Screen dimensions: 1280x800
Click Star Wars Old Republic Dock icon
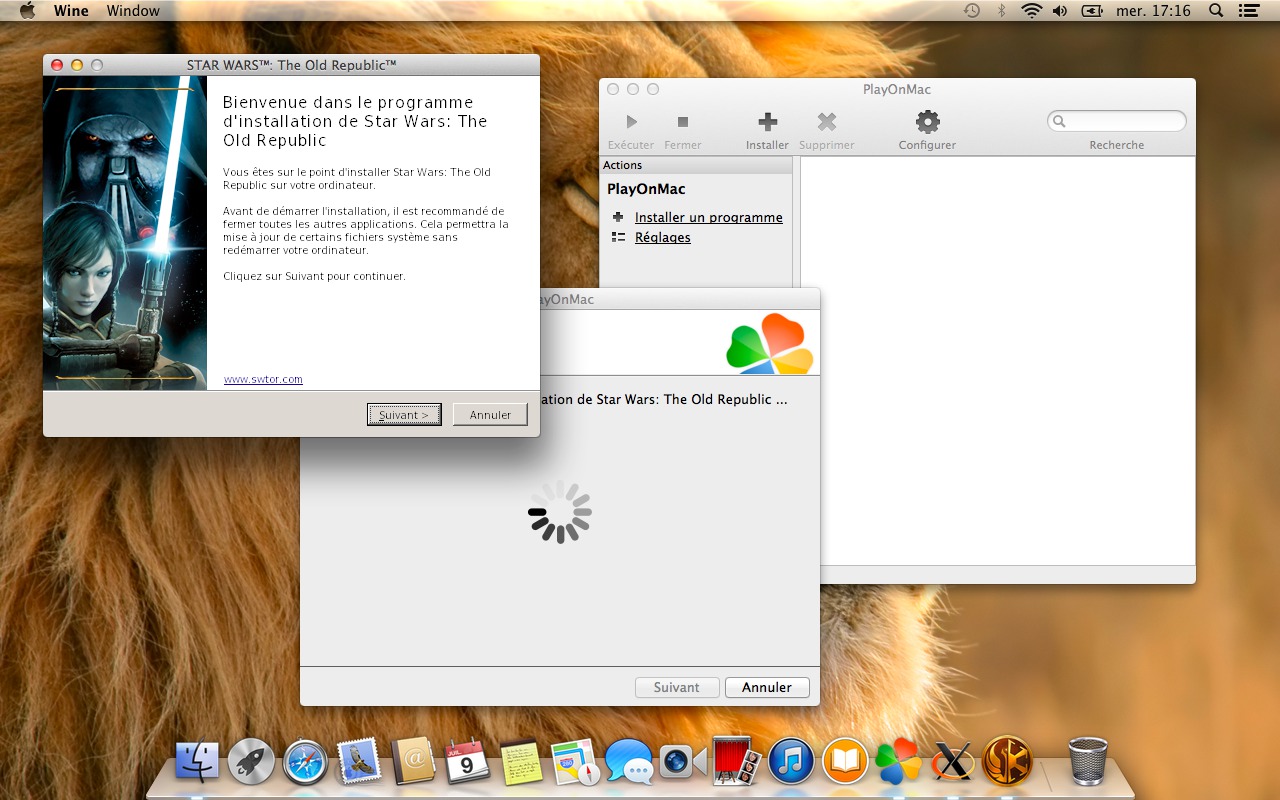1007,762
